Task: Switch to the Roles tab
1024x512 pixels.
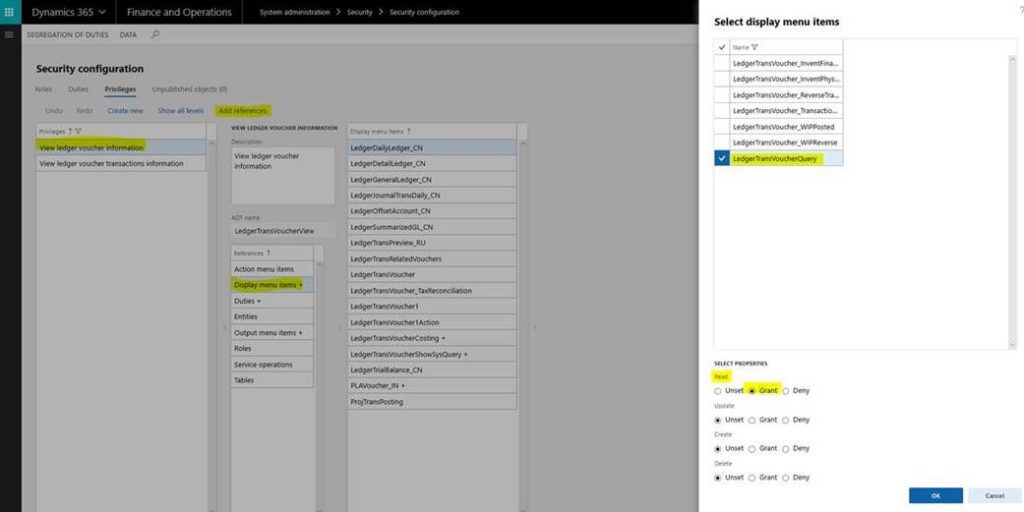Action: coord(43,89)
